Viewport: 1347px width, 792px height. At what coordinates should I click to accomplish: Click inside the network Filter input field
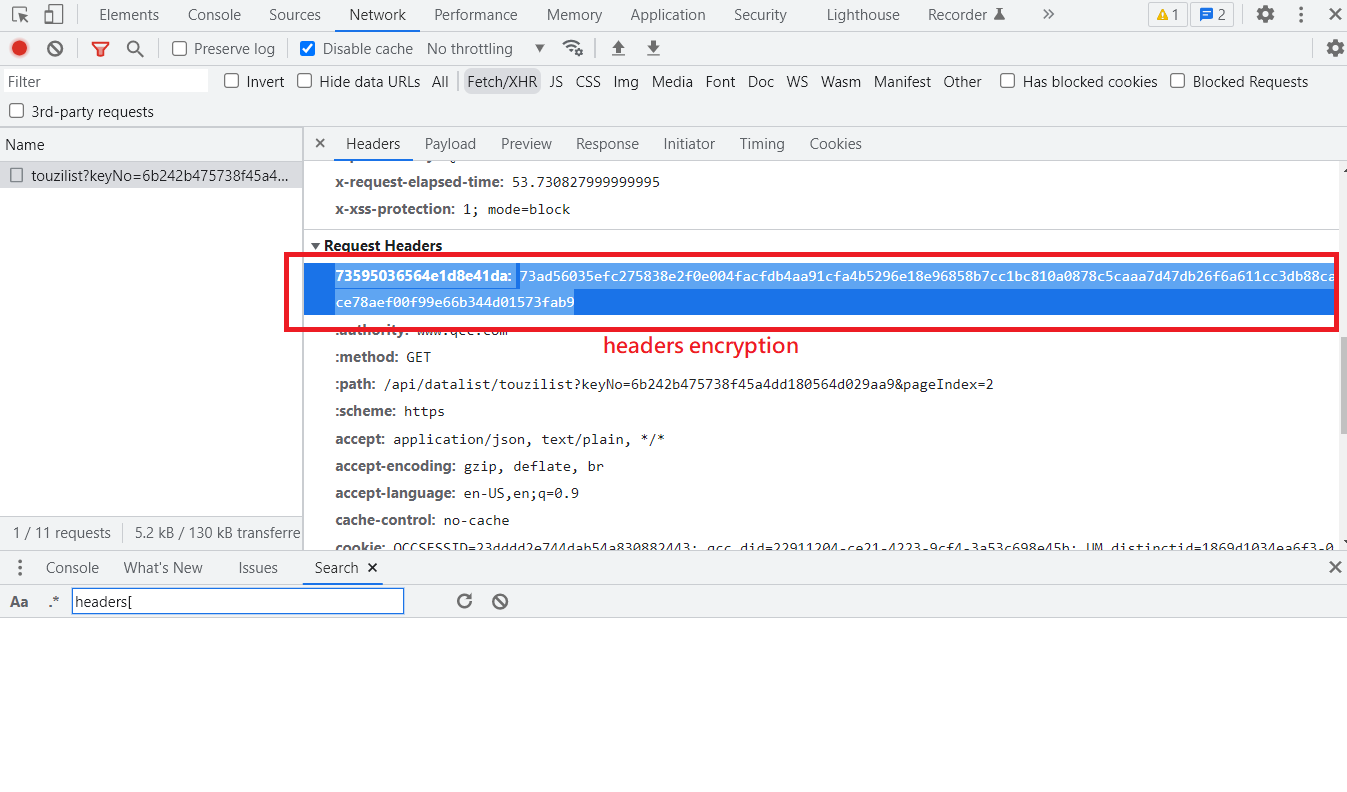click(105, 81)
